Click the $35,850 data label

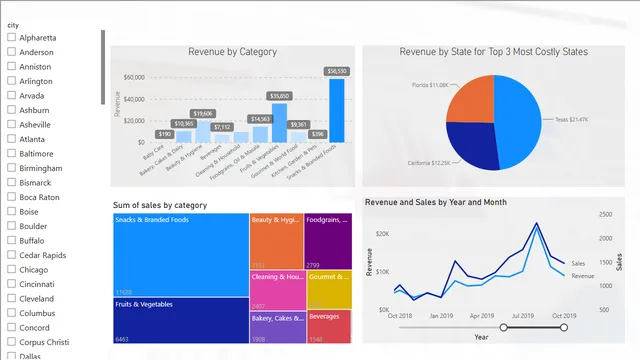point(279,96)
